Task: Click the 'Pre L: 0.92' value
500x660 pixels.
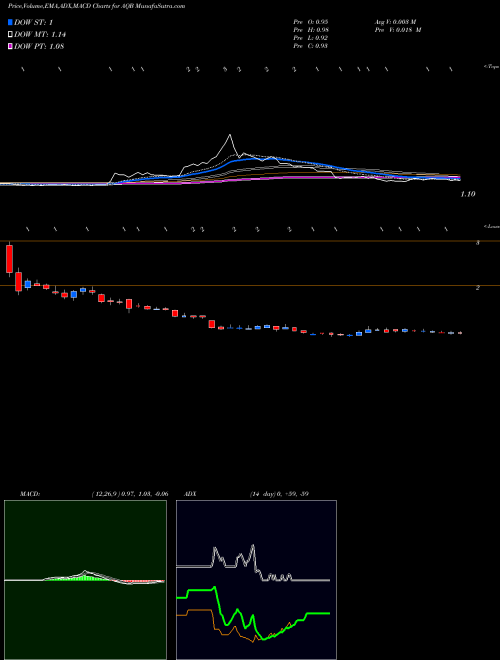Action: tap(311, 37)
